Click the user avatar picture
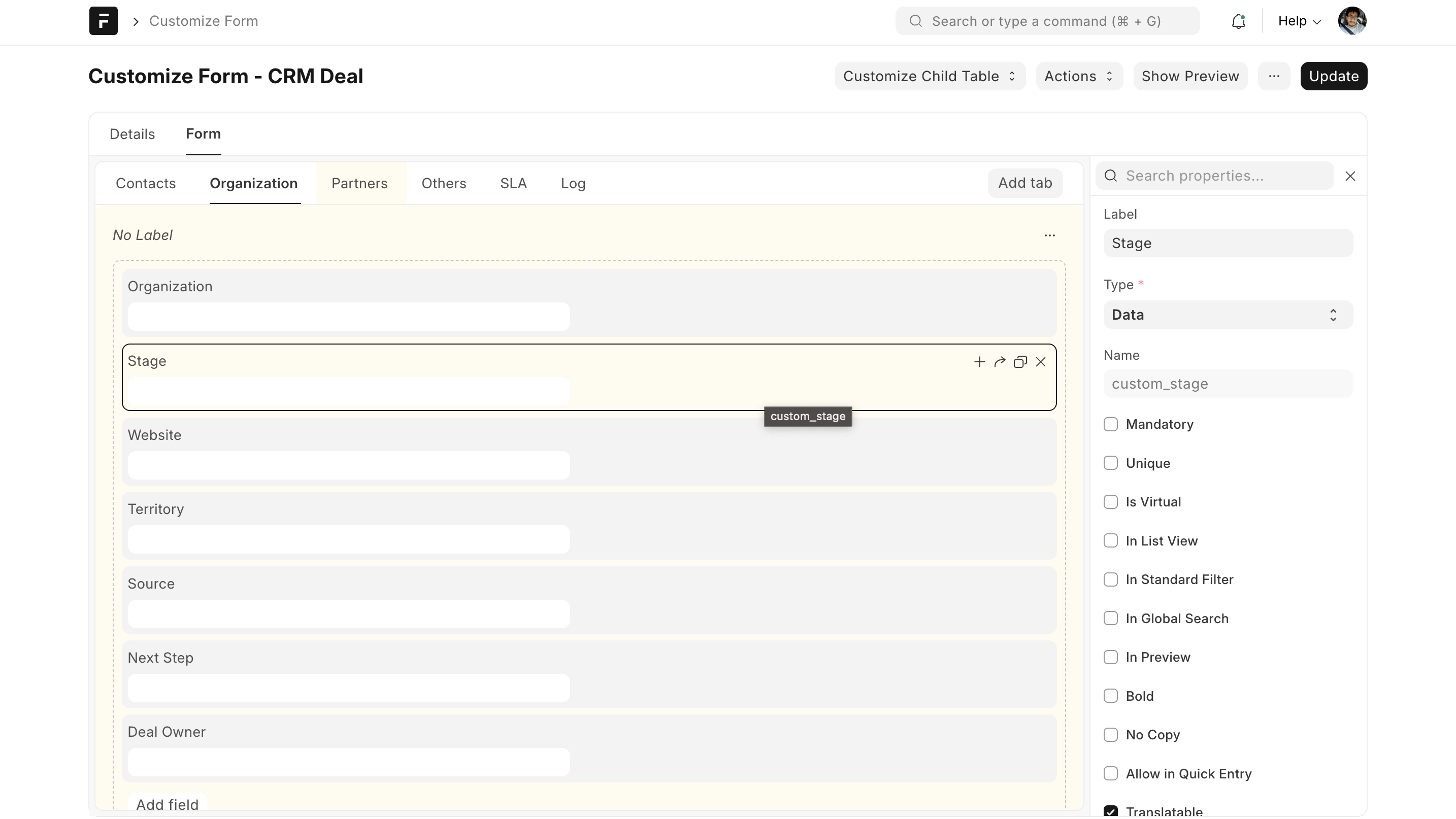Screen dimensions: 1456x819 coord(1352,21)
